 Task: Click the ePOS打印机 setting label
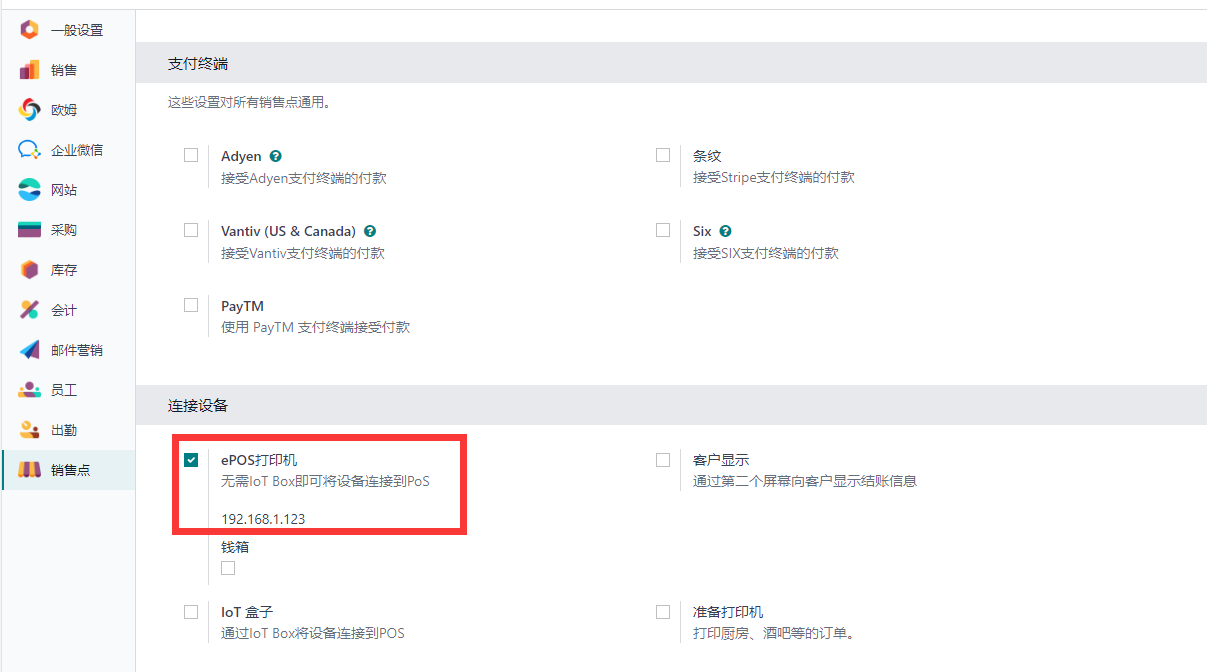[x=259, y=461]
